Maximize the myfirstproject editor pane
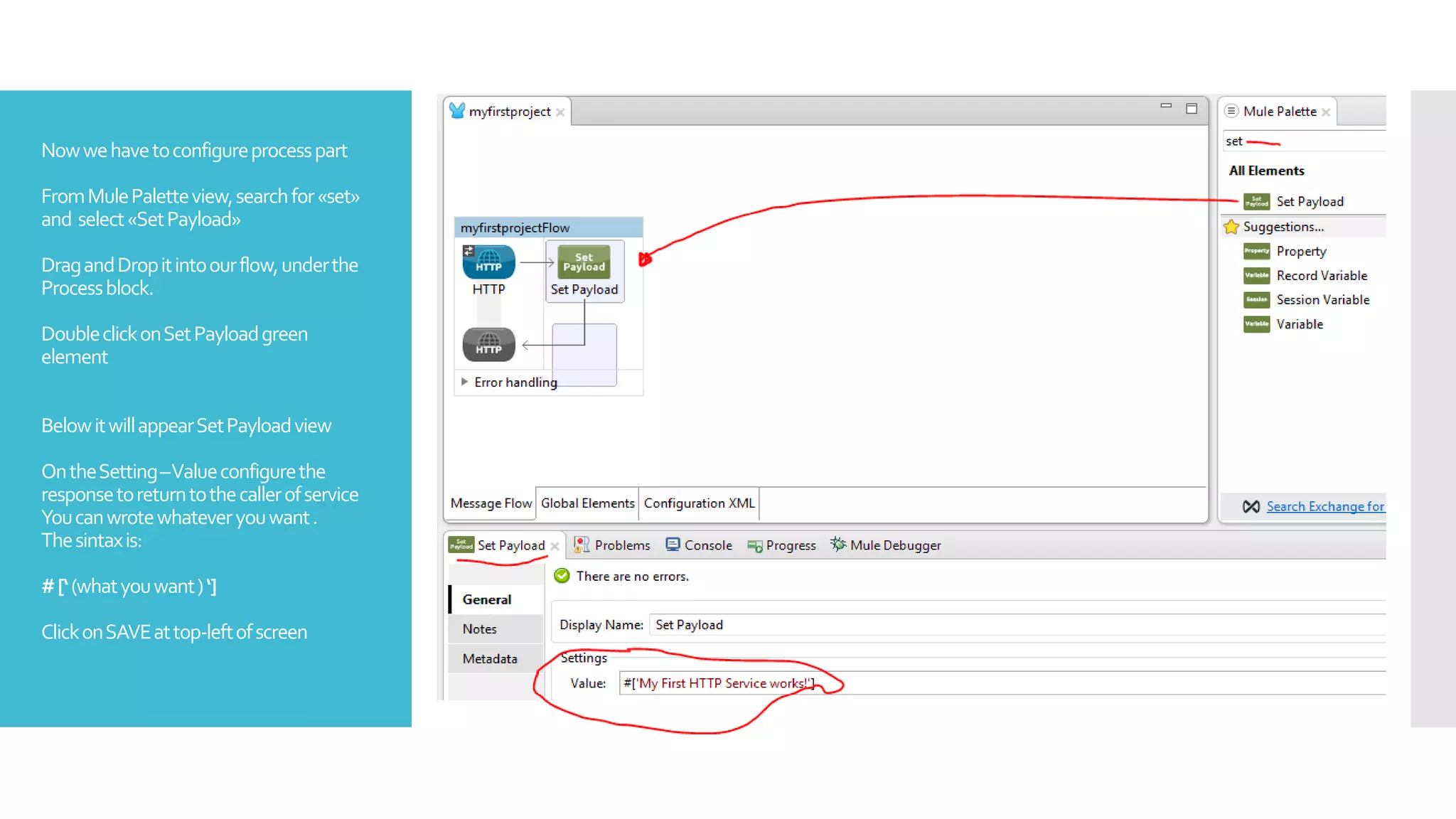This screenshot has height=819, width=1456. pos(1192,108)
